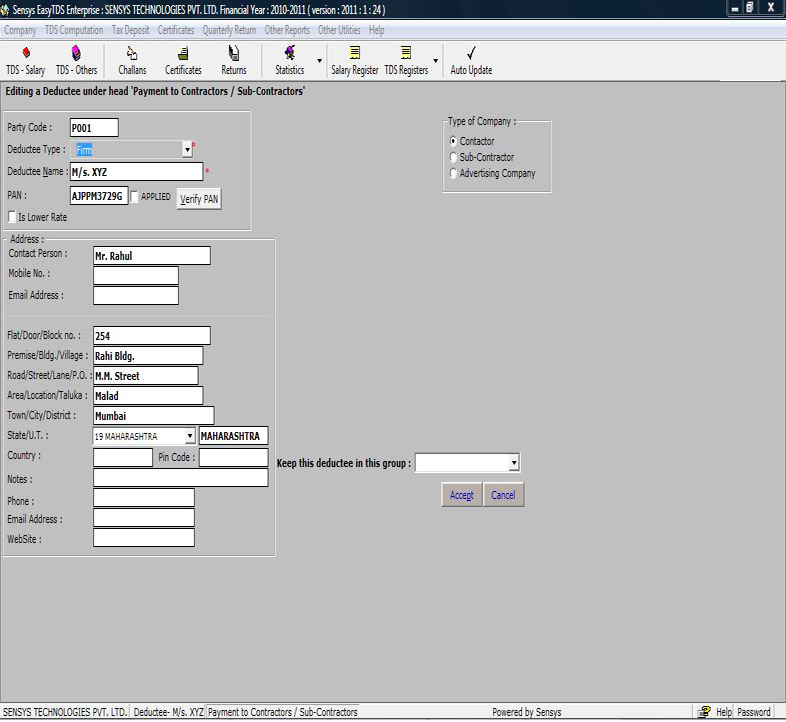Click Cancel button

click(503, 495)
